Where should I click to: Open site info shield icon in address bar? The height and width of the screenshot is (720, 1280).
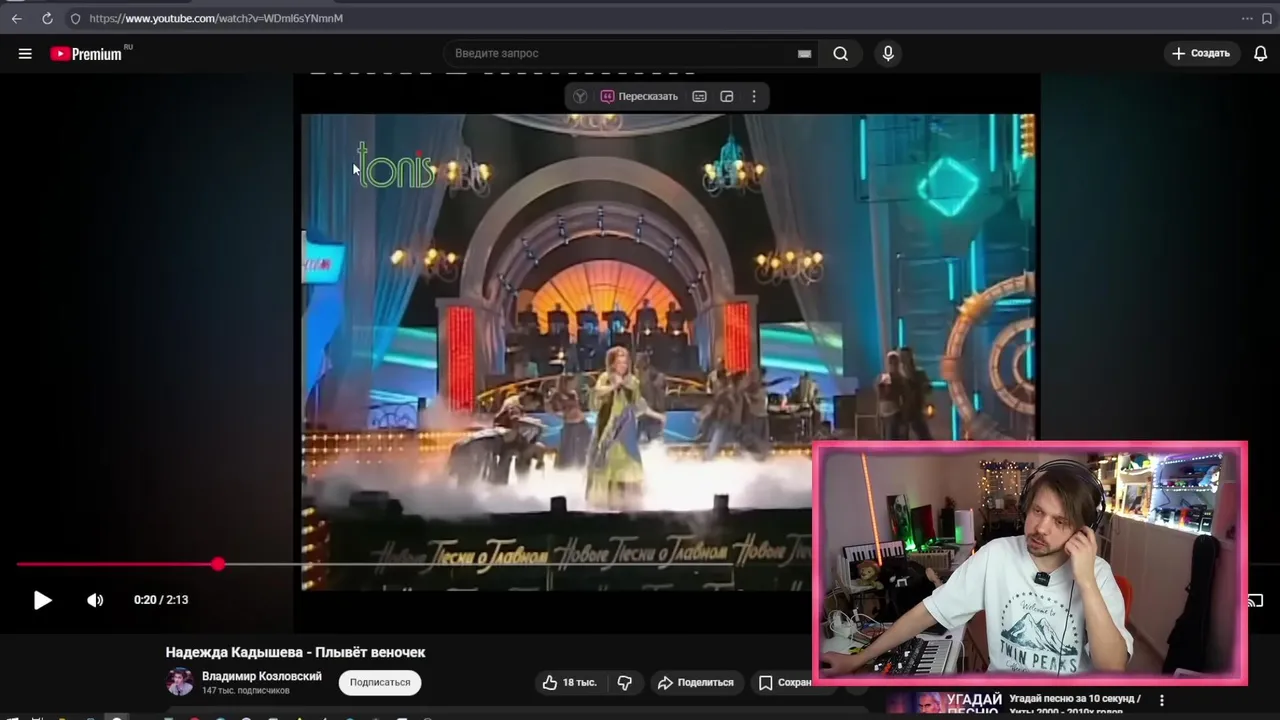(75, 18)
